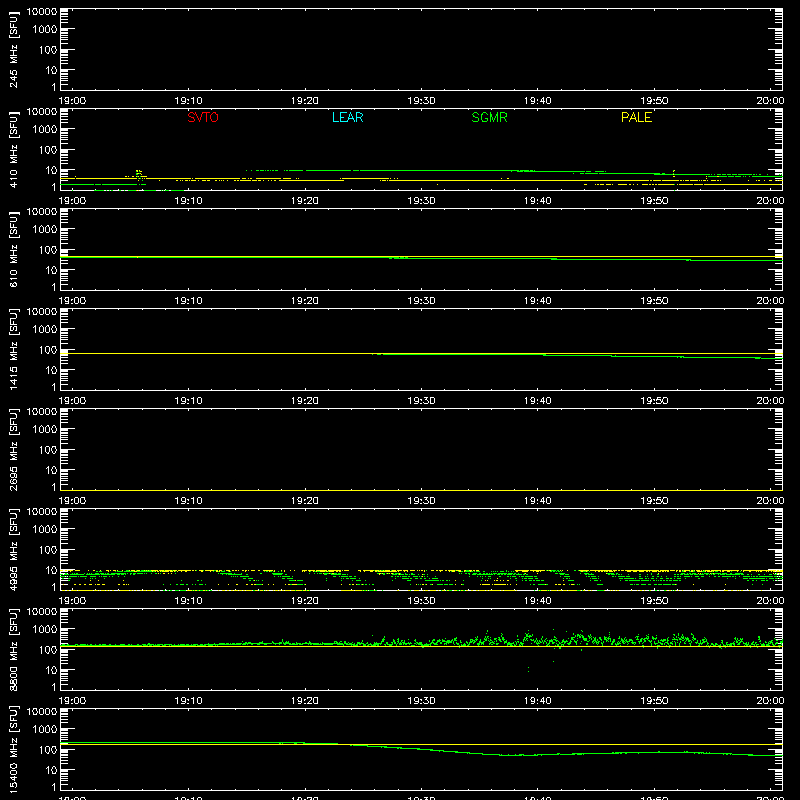
Task: Click 19:00 time label below 4995 MHz panel
Action: tap(72, 601)
